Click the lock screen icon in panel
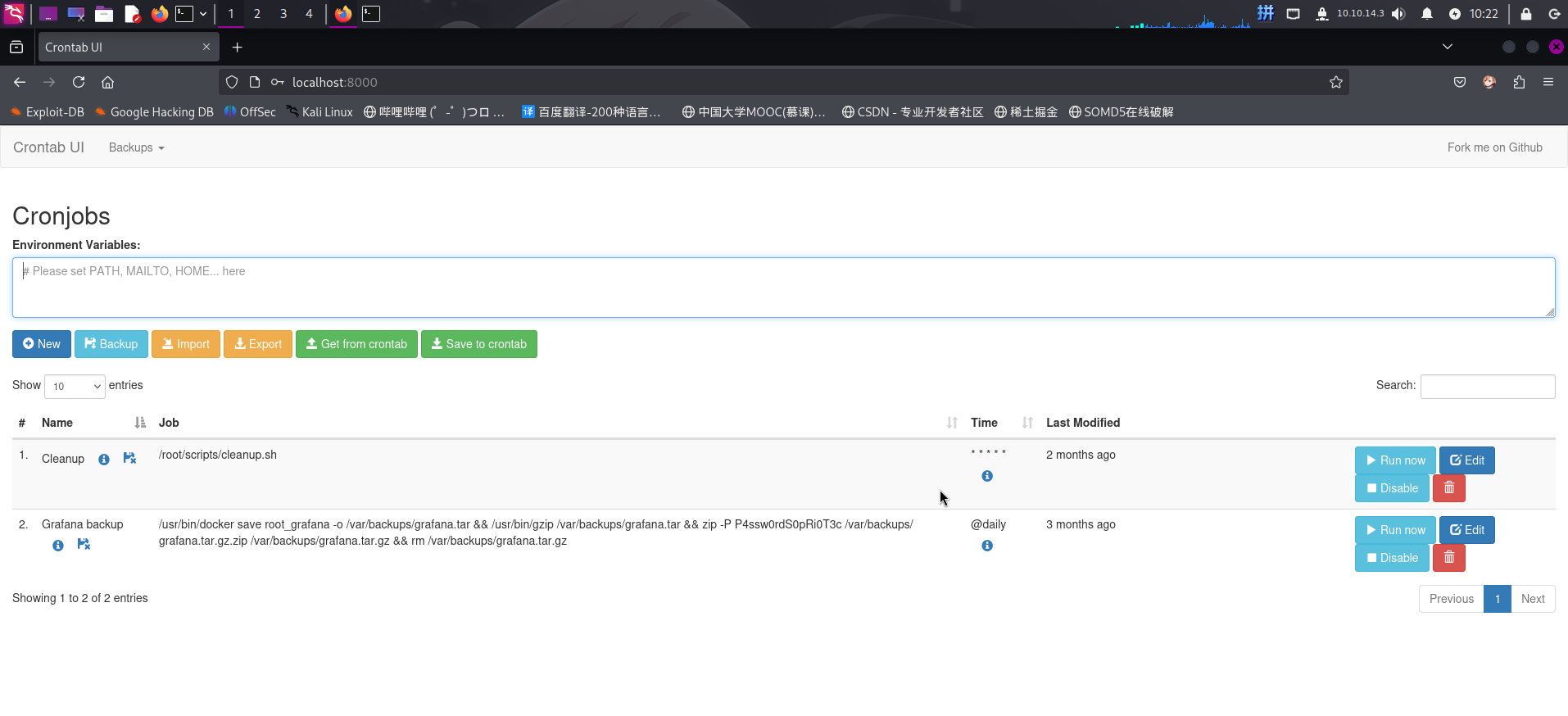Image resolution: width=1568 pixels, height=716 pixels. [1526, 14]
